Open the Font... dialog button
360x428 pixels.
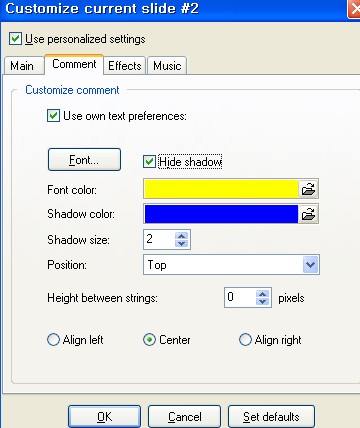click(84, 160)
